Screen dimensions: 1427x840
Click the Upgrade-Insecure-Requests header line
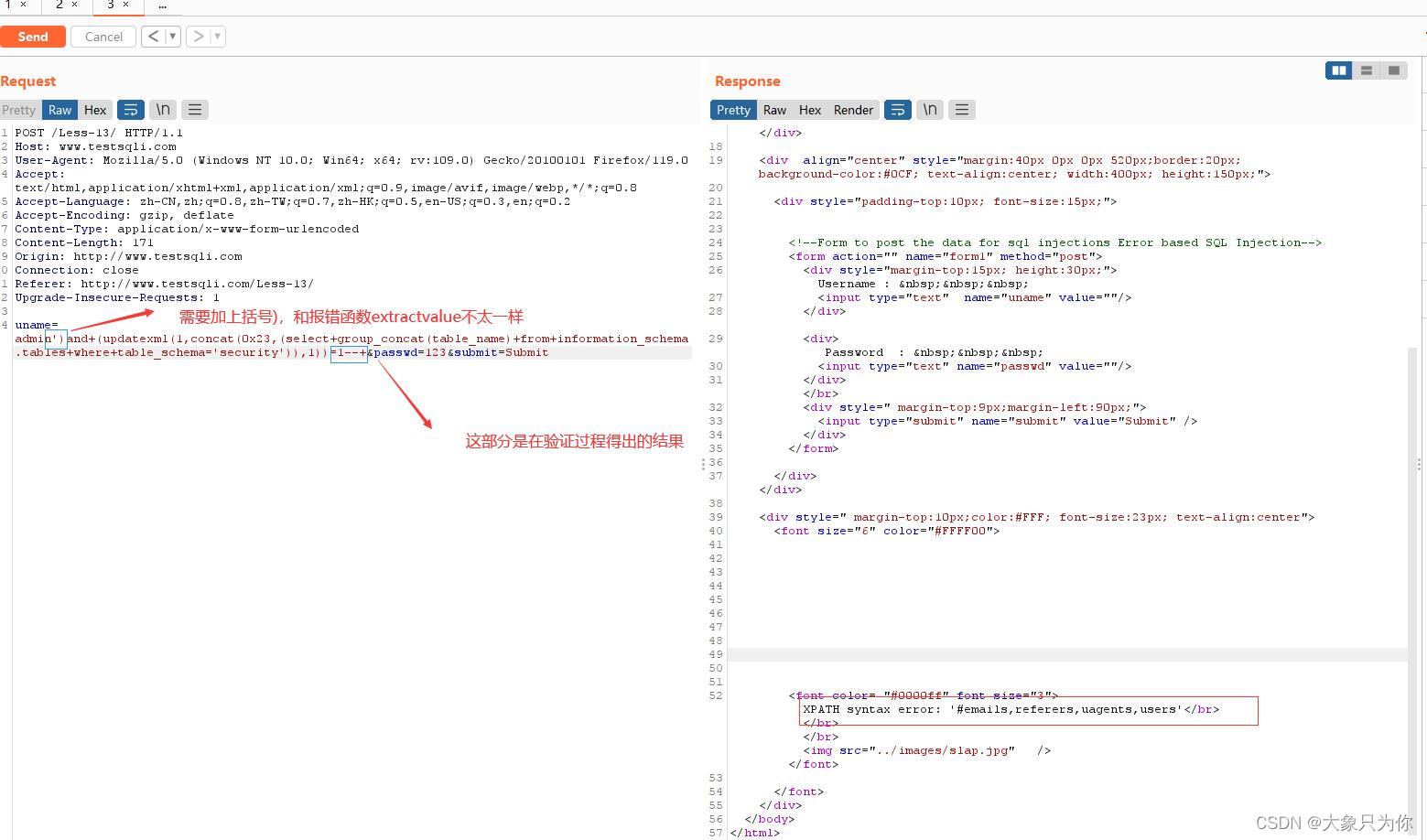pyautogui.click(x=117, y=297)
